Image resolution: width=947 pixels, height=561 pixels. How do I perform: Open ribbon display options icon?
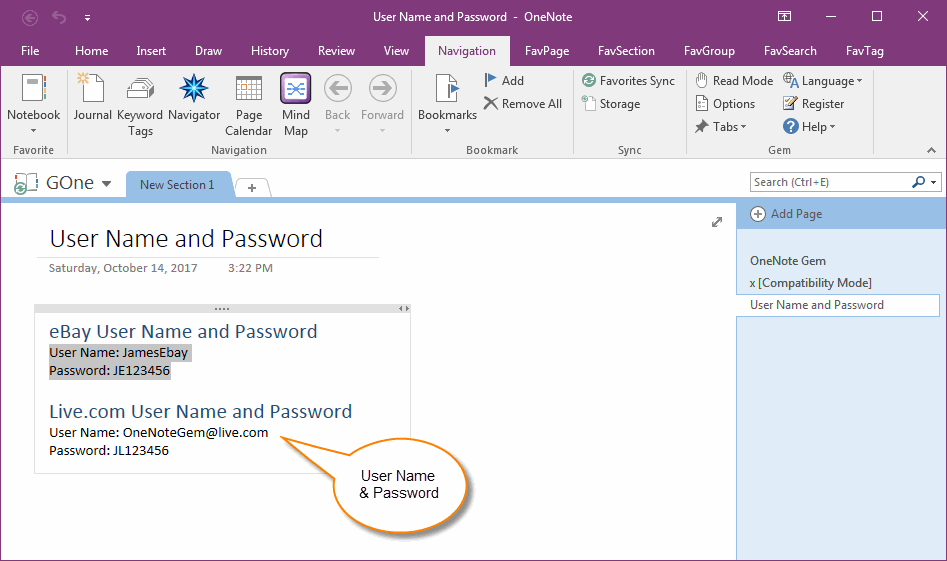(x=784, y=16)
